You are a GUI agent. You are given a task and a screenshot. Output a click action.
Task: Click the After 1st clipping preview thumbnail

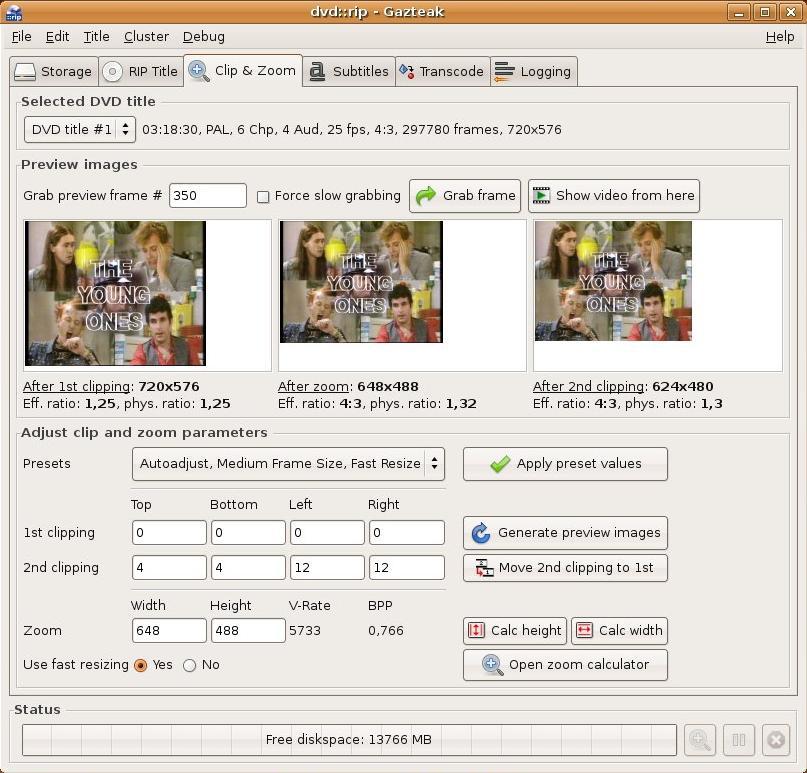115,293
